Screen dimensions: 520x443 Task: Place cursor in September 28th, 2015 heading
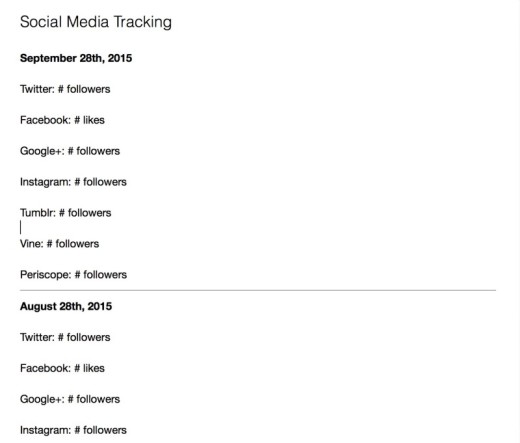76,58
